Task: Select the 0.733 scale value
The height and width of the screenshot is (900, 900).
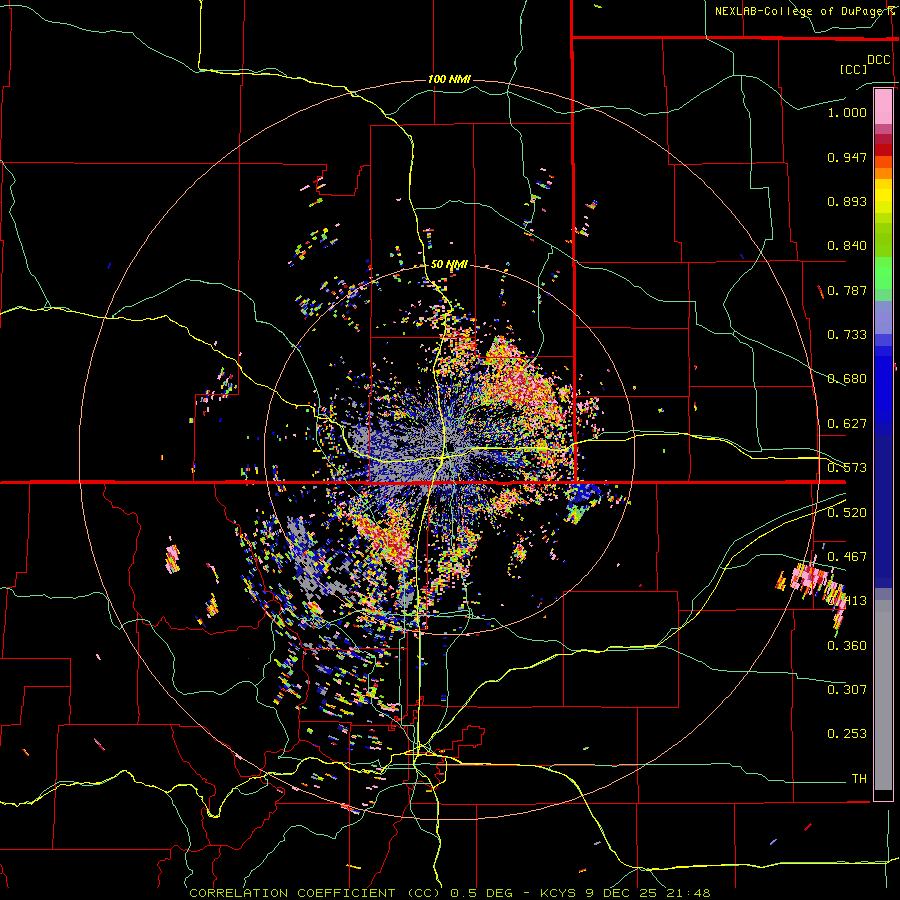Action: [847, 335]
